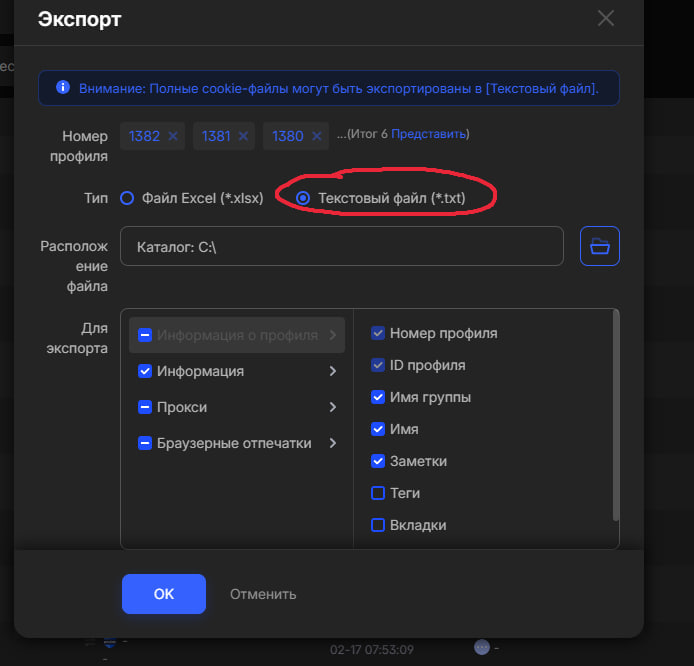Uncheck the Заметки checkbox
The width and height of the screenshot is (694, 666).
click(378, 461)
